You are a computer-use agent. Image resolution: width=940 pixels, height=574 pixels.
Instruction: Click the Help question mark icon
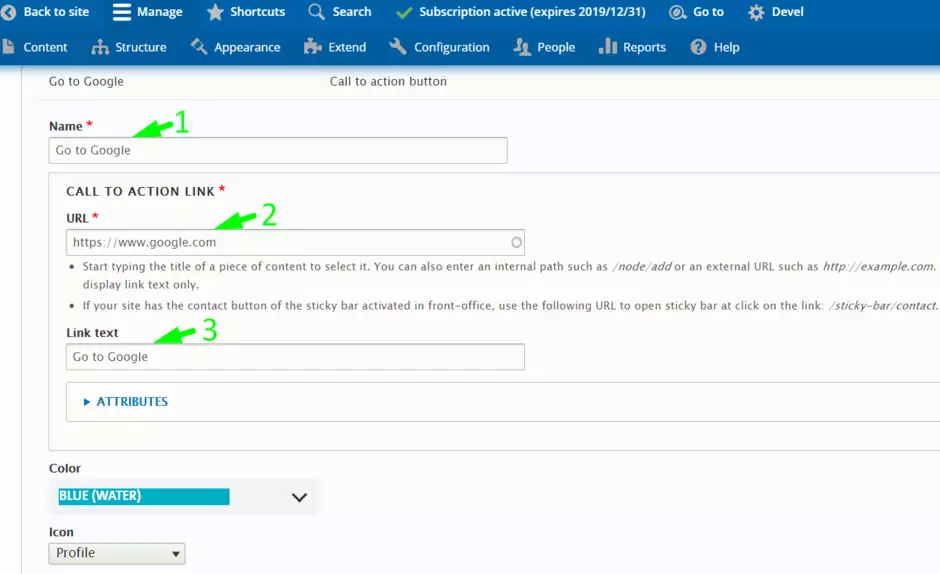point(698,47)
